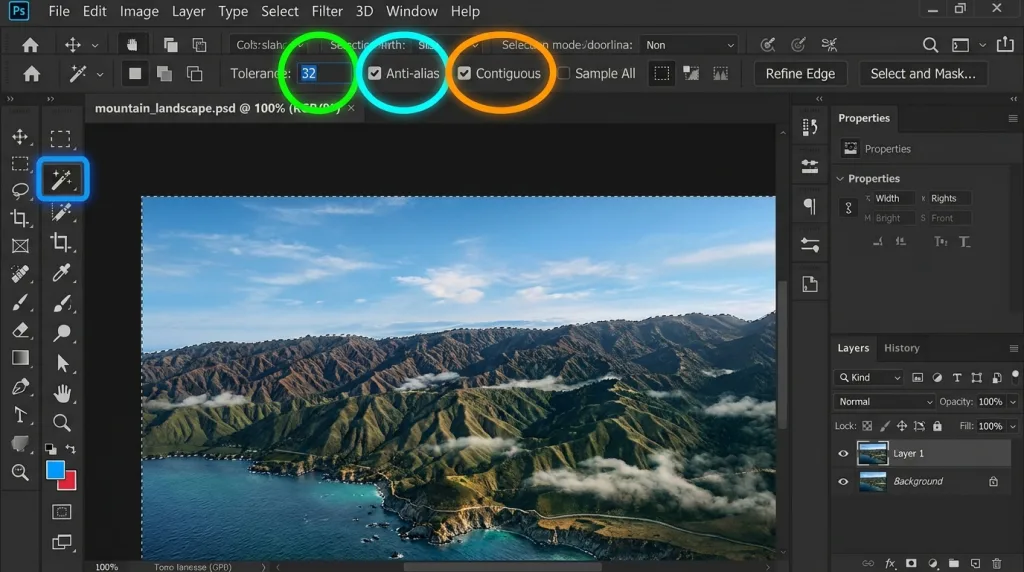Image resolution: width=1024 pixels, height=572 pixels.
Task: Select the Dodge tool
Action: click(x=62, y=333)
